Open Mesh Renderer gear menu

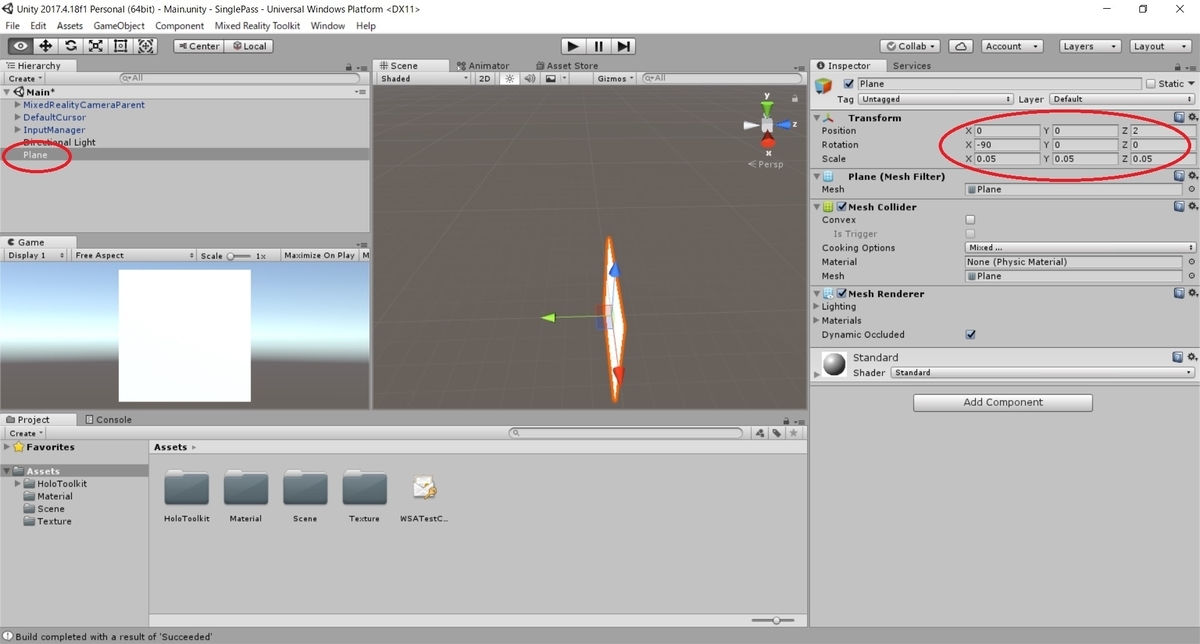pyautogui.click(x=1191, y=293)
